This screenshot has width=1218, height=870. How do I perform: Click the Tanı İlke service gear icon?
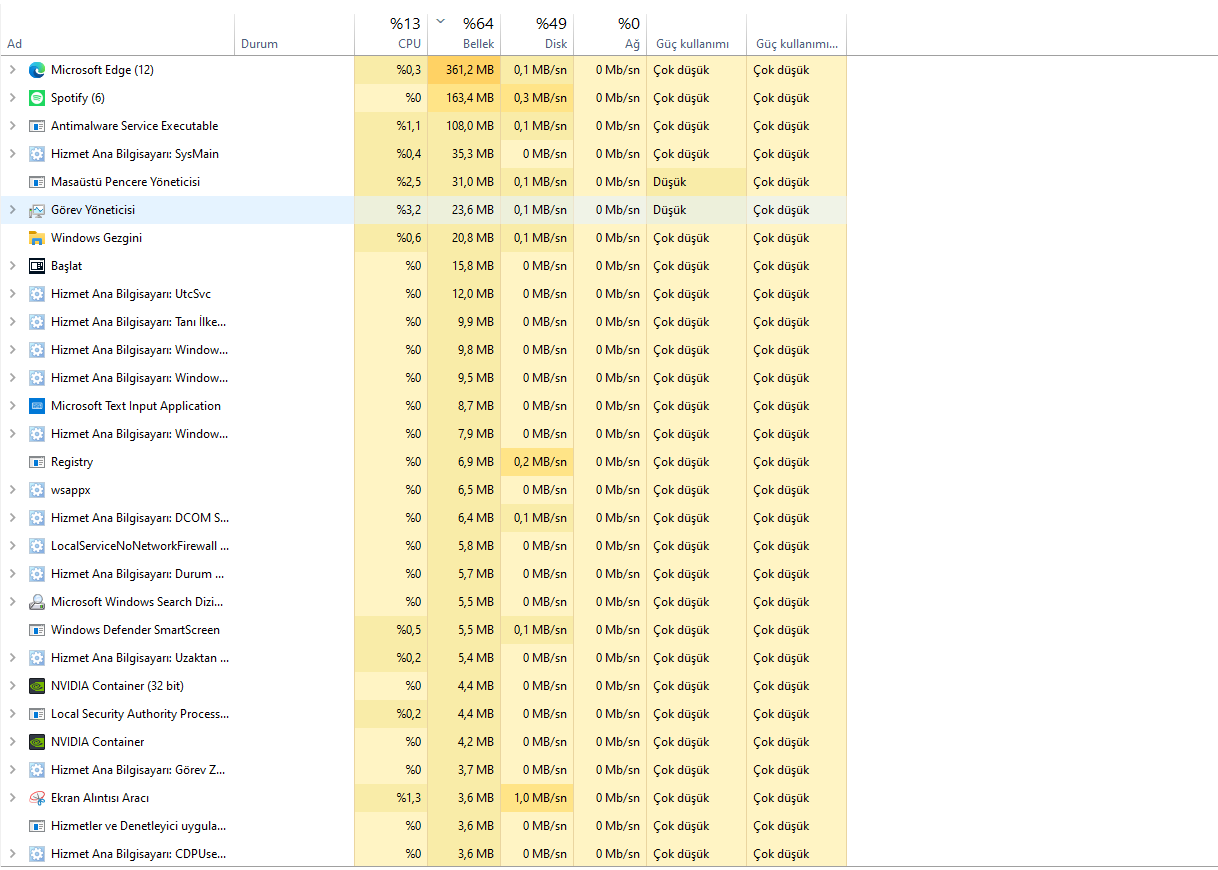point(37,322)
